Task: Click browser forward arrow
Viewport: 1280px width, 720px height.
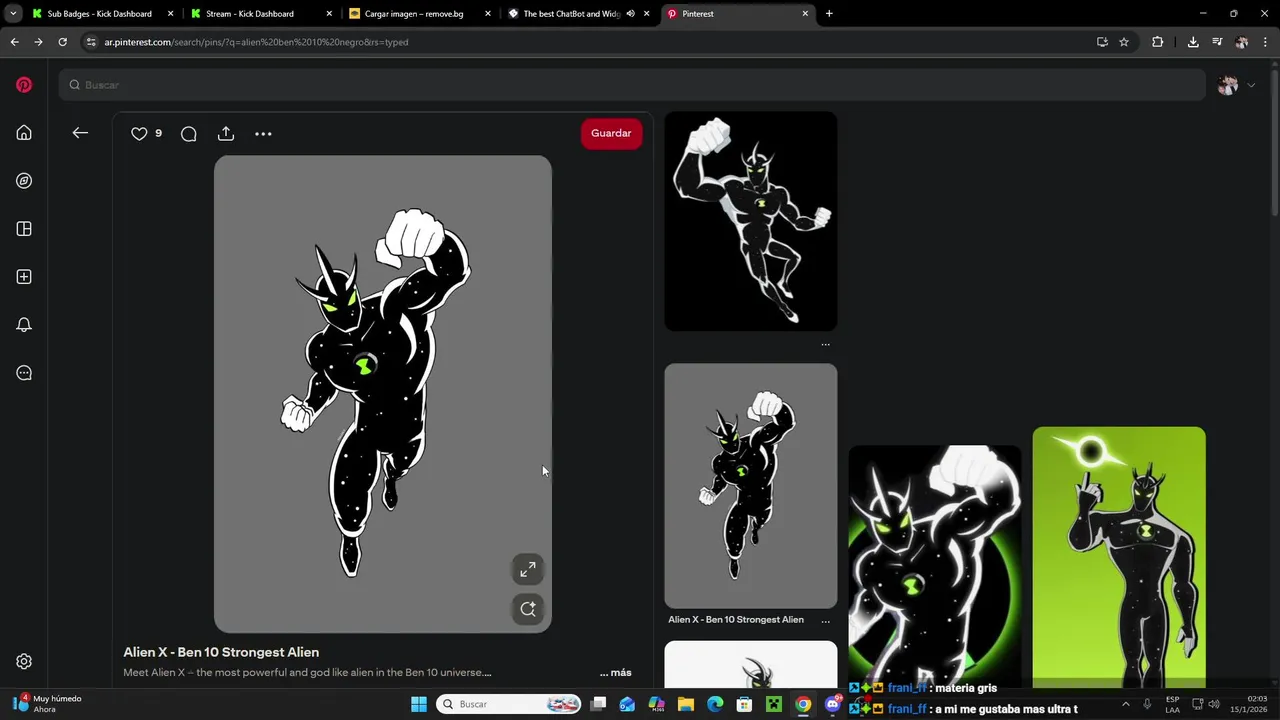Action: click(x=38, y=42)
